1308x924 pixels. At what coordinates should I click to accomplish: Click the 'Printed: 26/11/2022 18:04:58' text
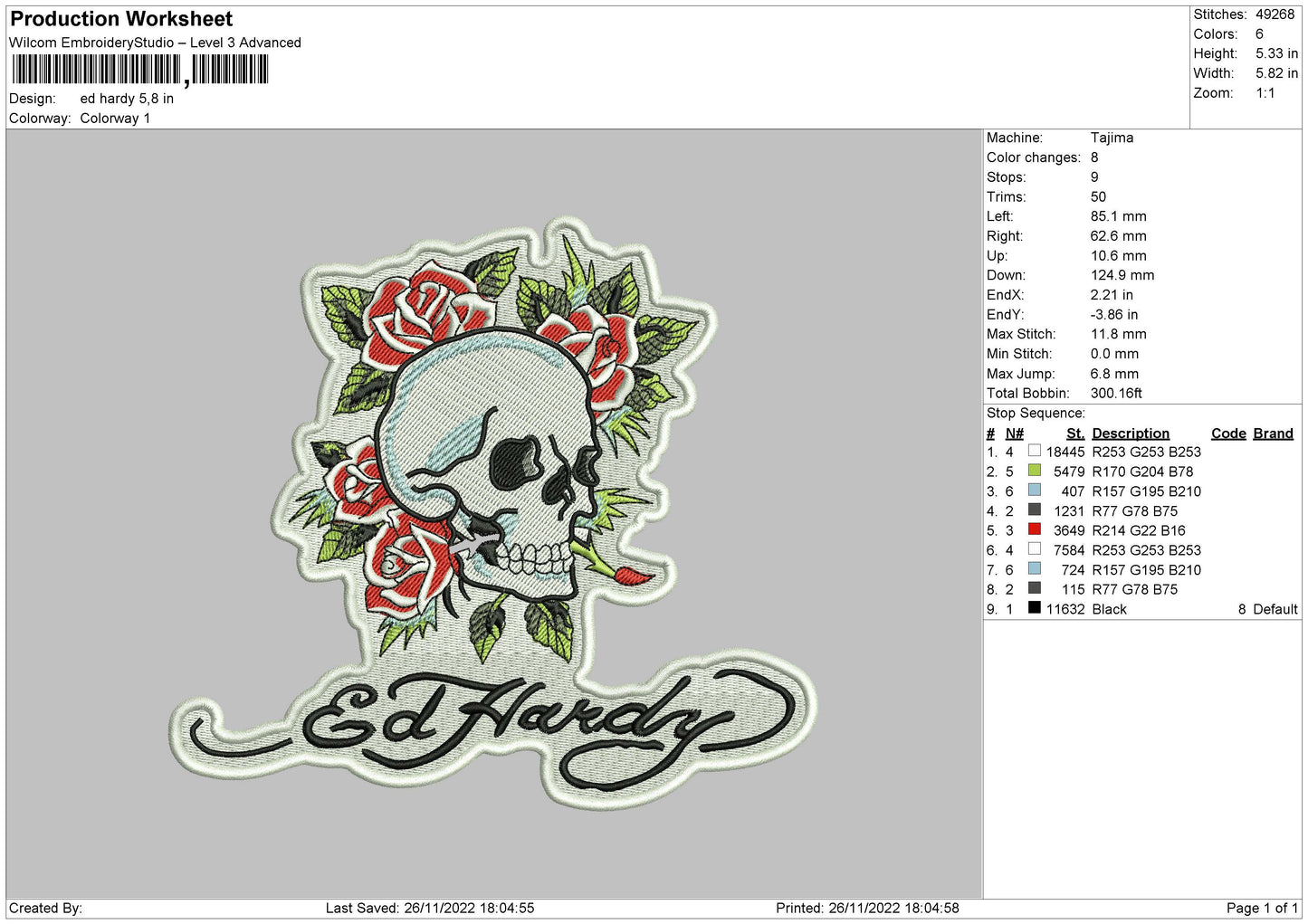[867, 908]
